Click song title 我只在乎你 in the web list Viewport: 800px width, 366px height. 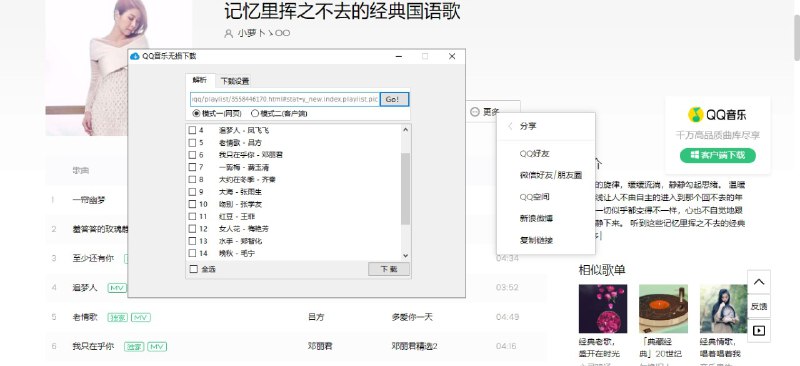(93, 346)
